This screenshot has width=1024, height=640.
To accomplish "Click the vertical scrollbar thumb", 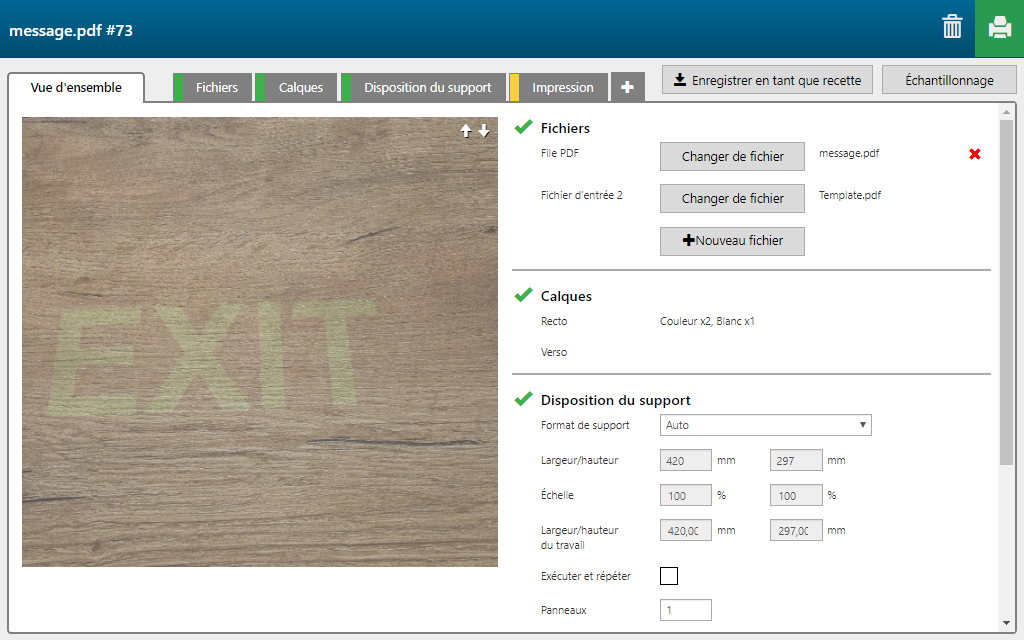I will click(x=1006, y=292).
